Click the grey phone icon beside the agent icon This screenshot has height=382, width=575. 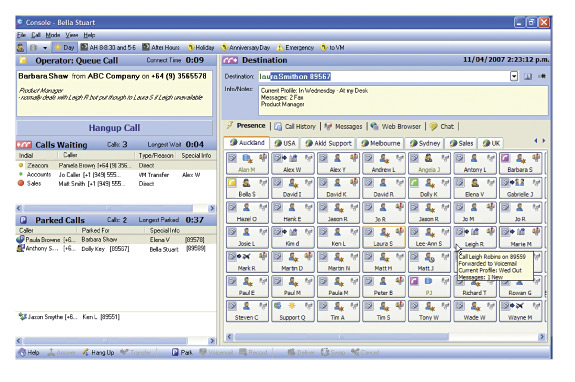click(34, 48)
